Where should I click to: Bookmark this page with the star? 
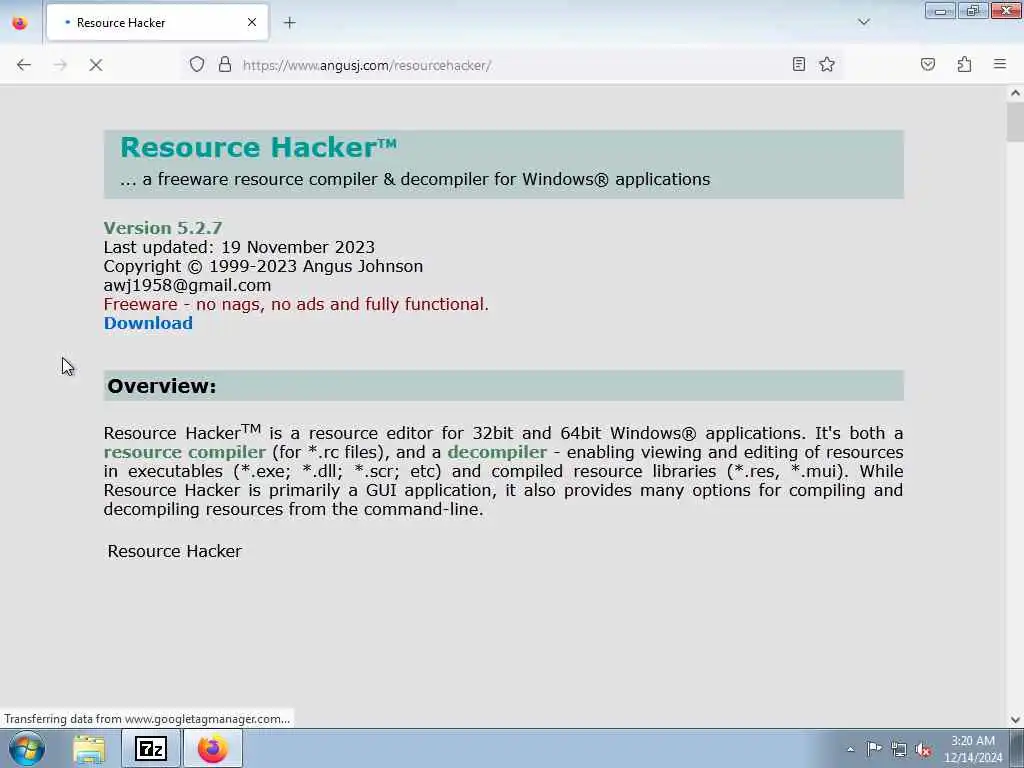click(827, 64)
